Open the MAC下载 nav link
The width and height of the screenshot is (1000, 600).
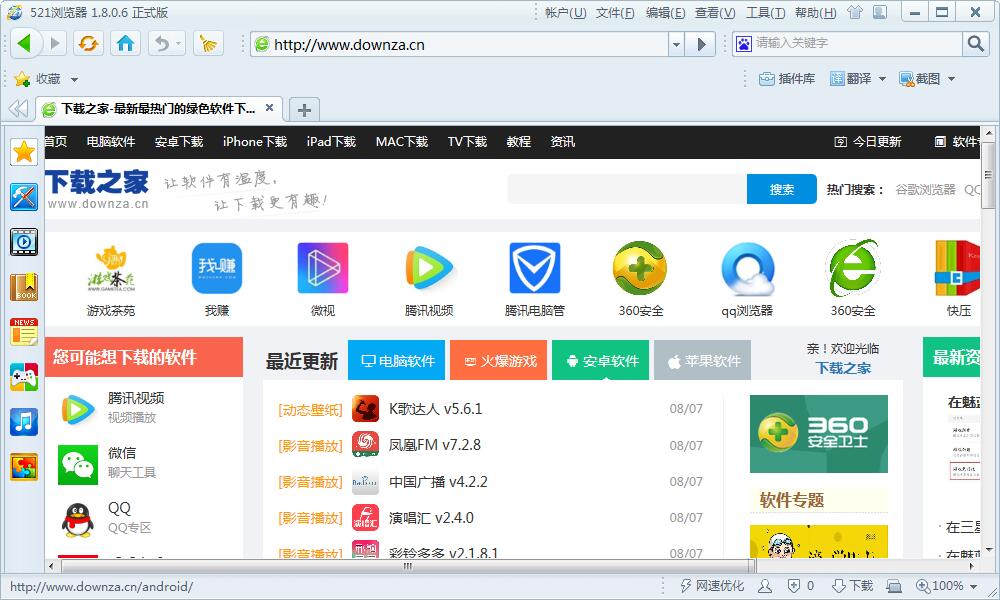tap(401, 142)
